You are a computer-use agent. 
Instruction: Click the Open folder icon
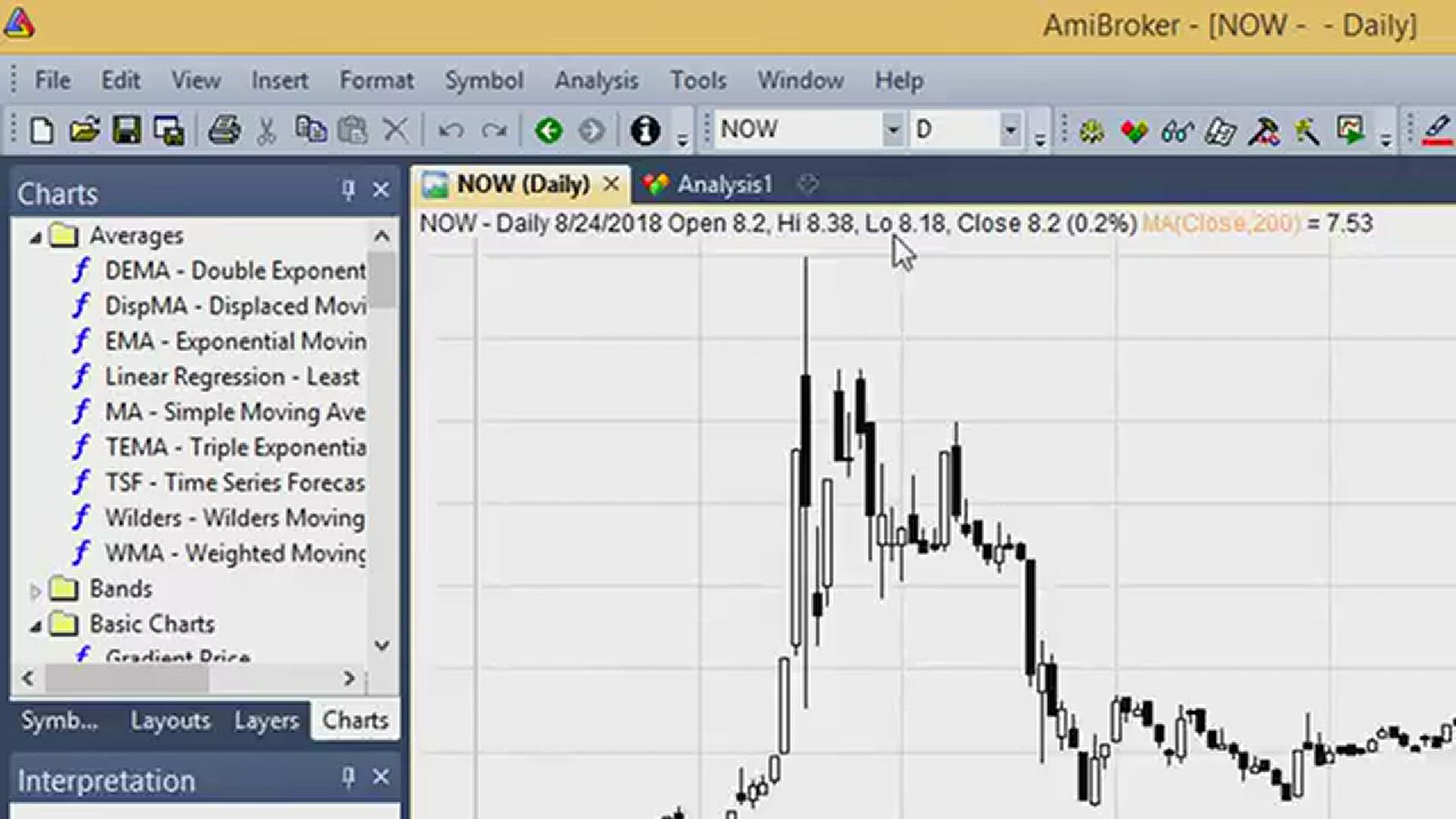tap(84, 130)
